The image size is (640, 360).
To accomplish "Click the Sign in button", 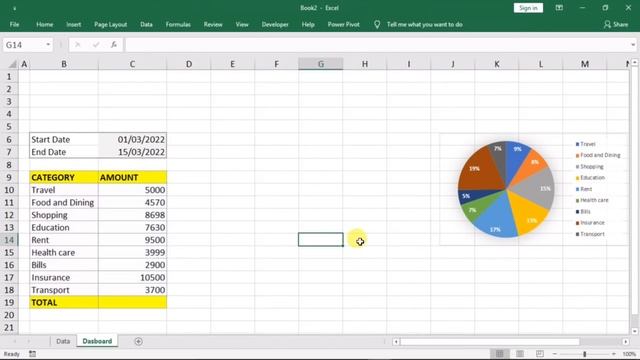I will (528, 8).
